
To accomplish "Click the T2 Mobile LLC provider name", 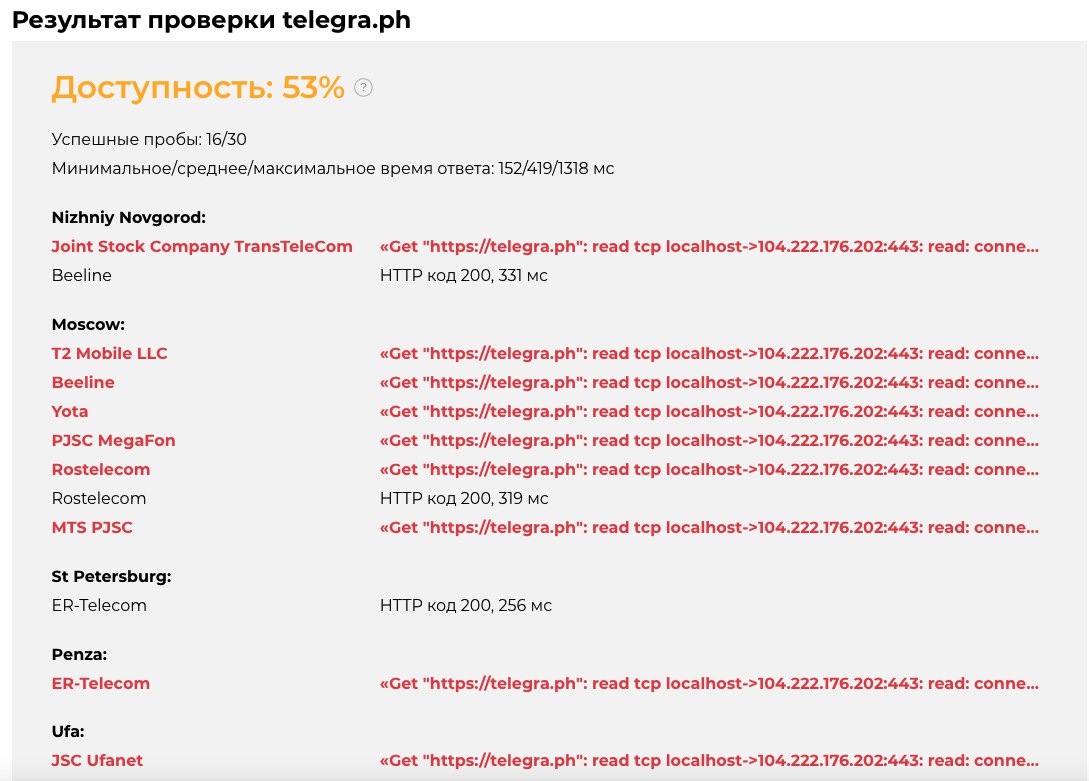I will [109, 353].
